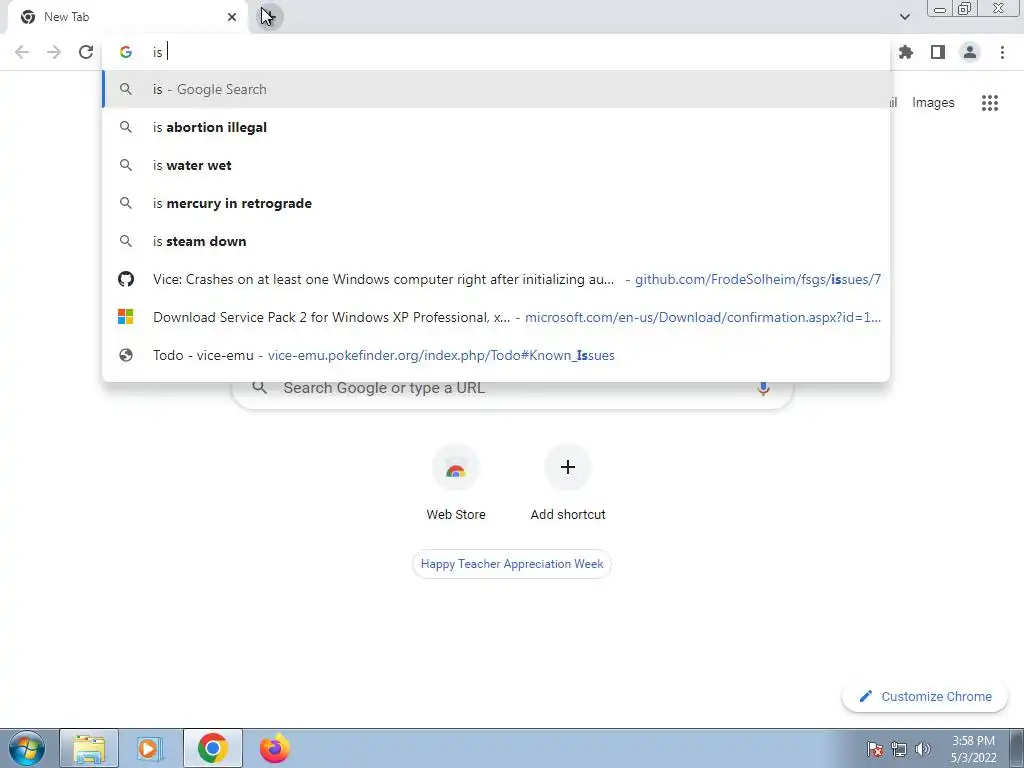Select suggestion 'is water wet'
This screenshot has height=768, width=1024.
pos(496,165)
